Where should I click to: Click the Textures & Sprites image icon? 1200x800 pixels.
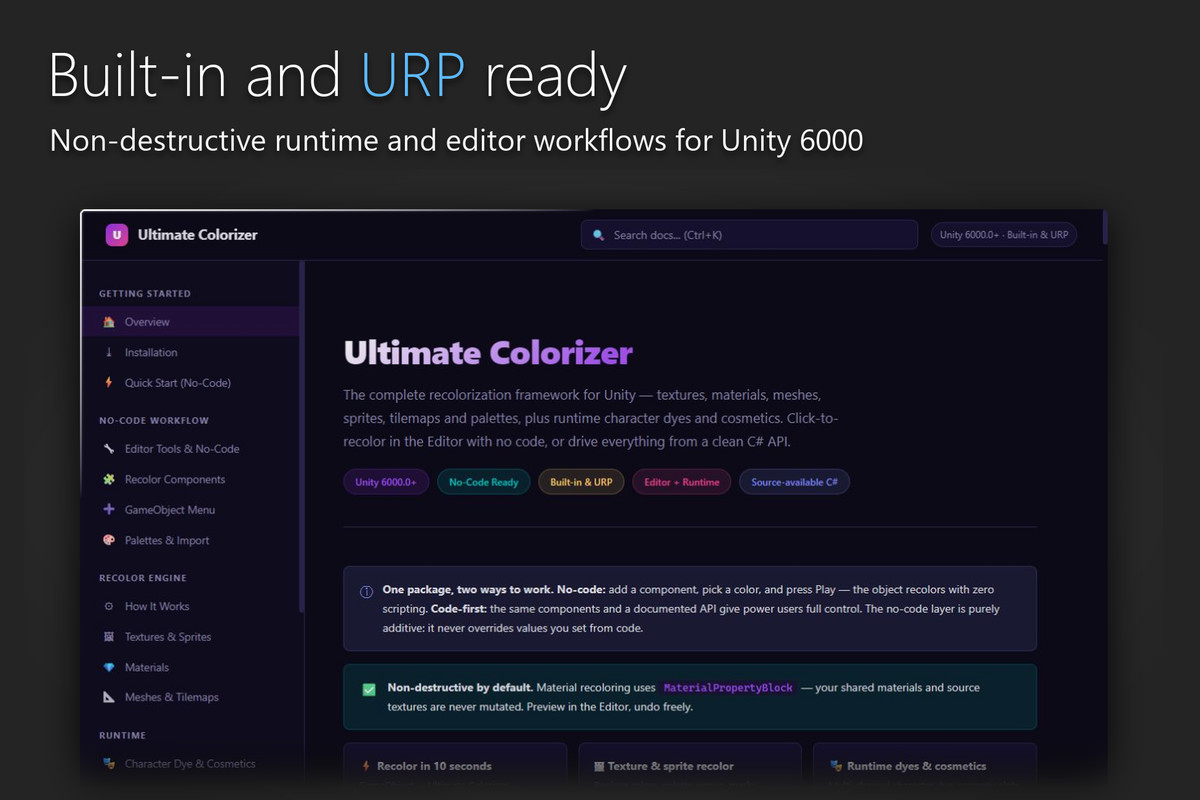109,637
